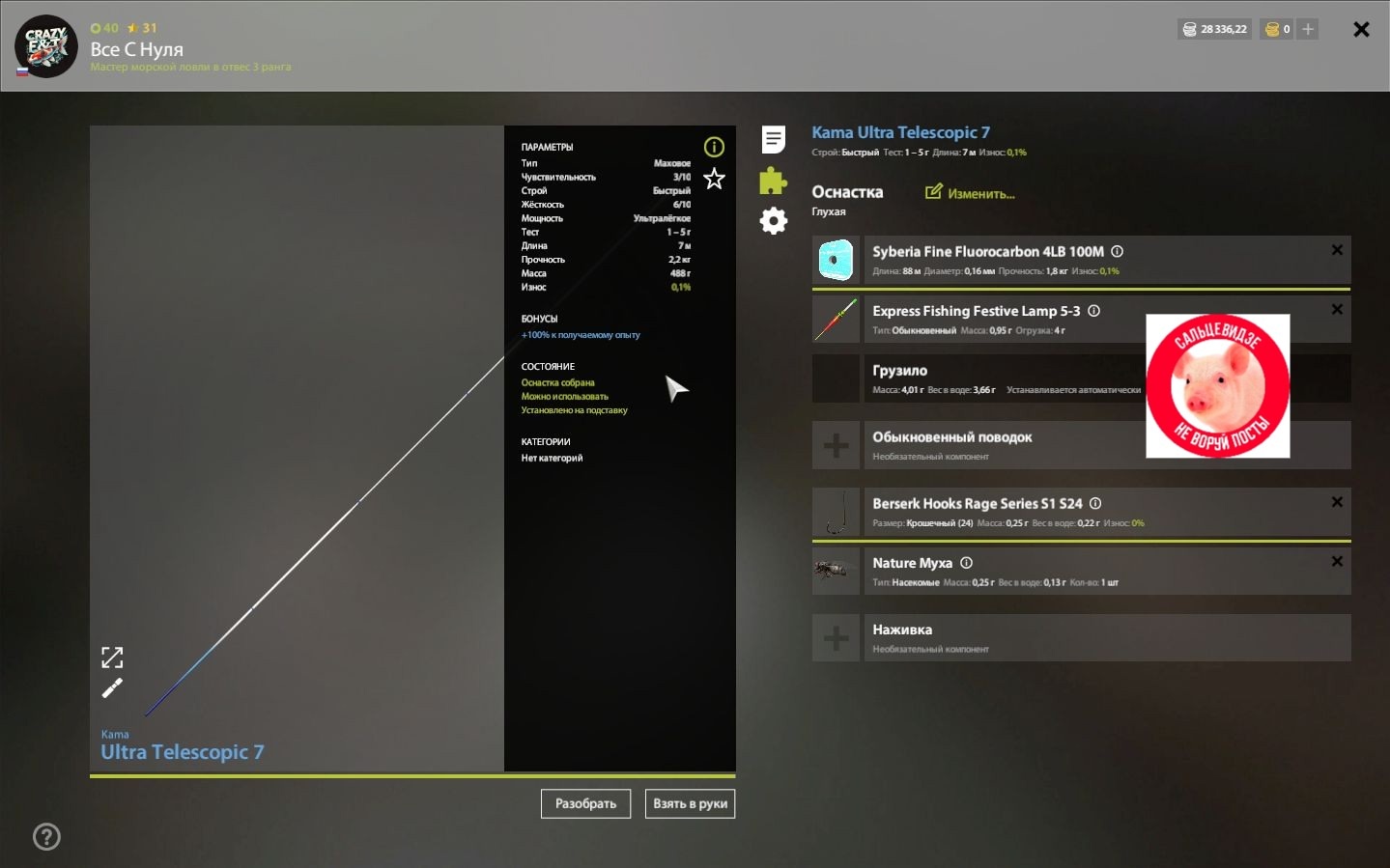Image resolution: width=1390 pixels, height=868 pixels.
Task: Click the +100% к получаемому опыту bonus
Action: click(x=581, y=335)
